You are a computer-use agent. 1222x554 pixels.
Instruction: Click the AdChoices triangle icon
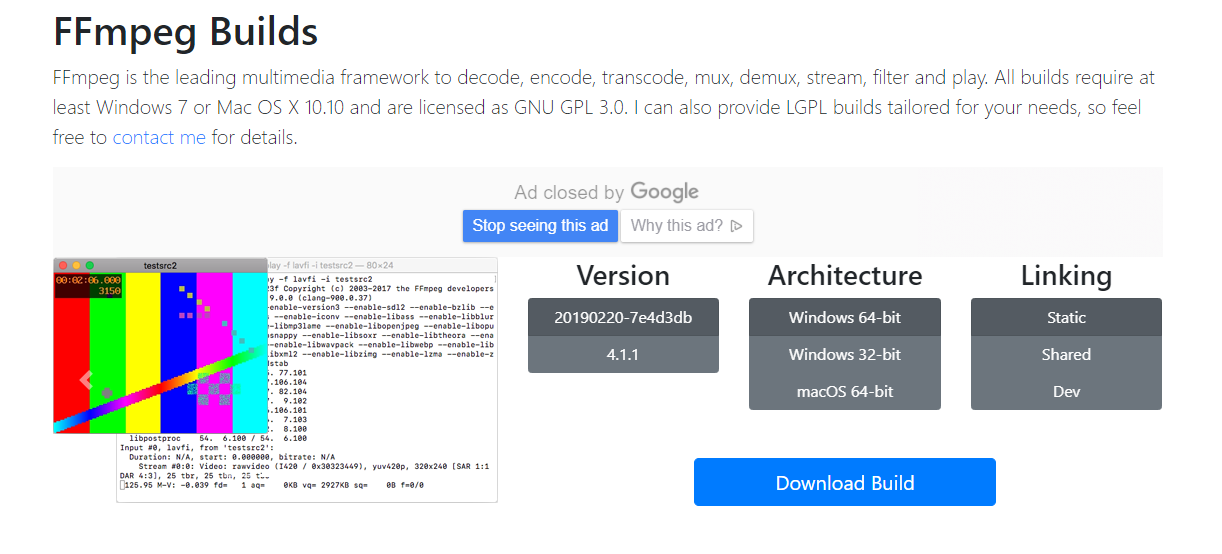(x=737, y=226)
